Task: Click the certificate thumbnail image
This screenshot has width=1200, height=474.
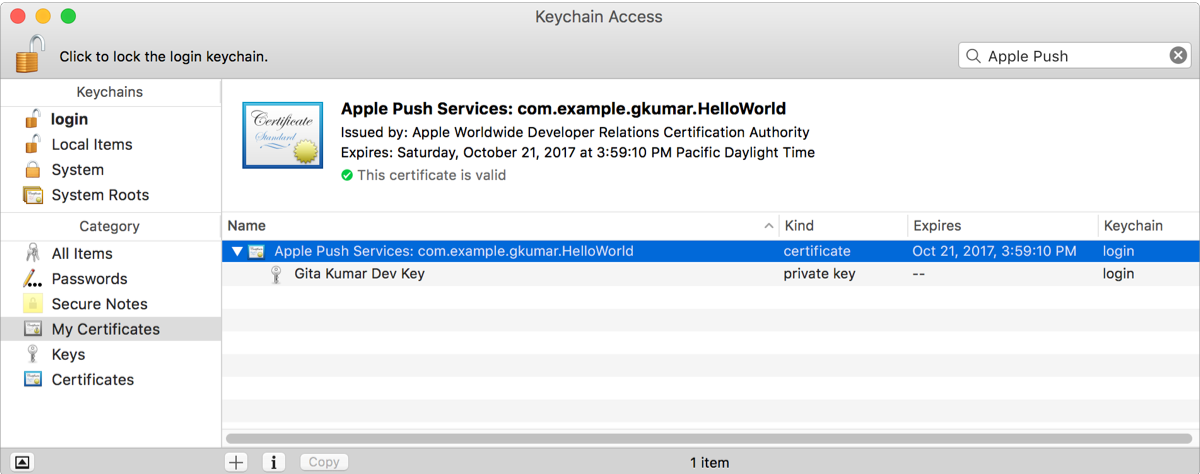Action: 283,135
